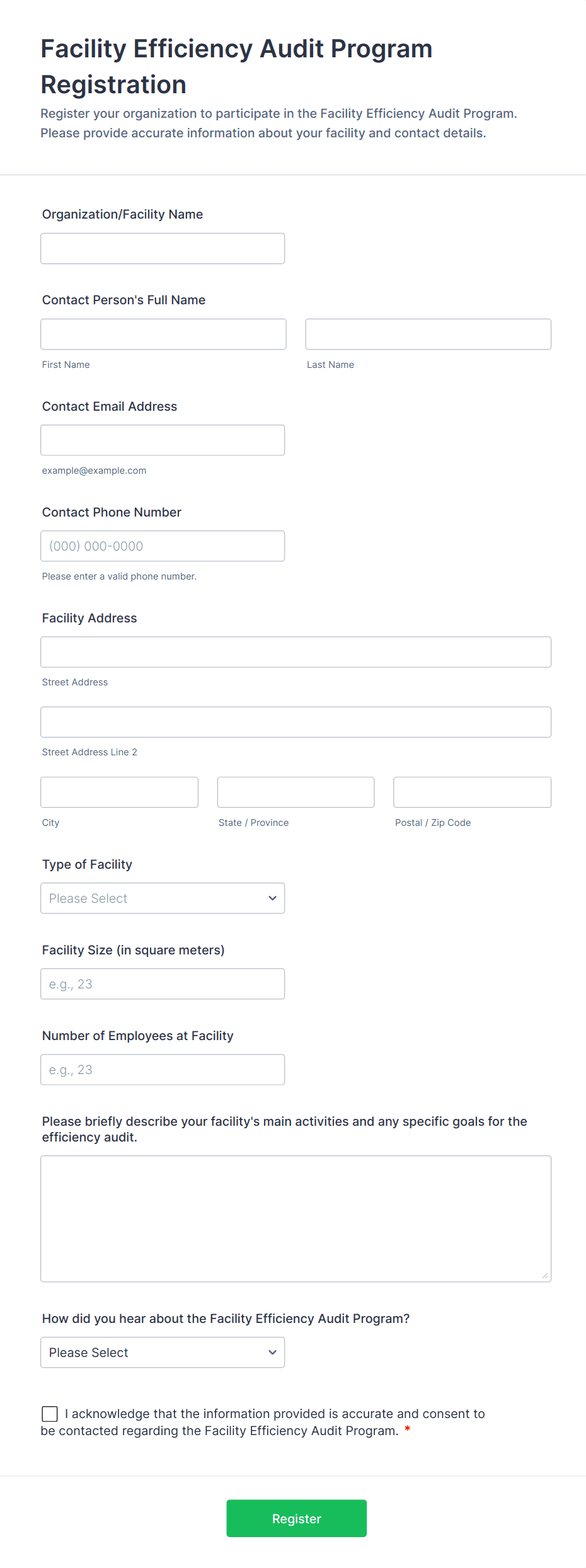Click the First Name input field
586x1568 pixels.
pos(163,334)
